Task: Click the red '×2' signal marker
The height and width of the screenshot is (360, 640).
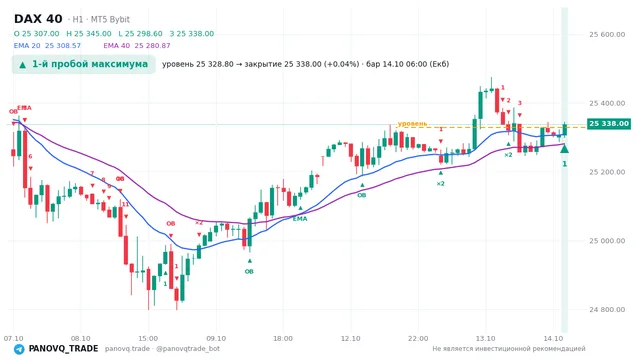Action: [x=199, y=223]
